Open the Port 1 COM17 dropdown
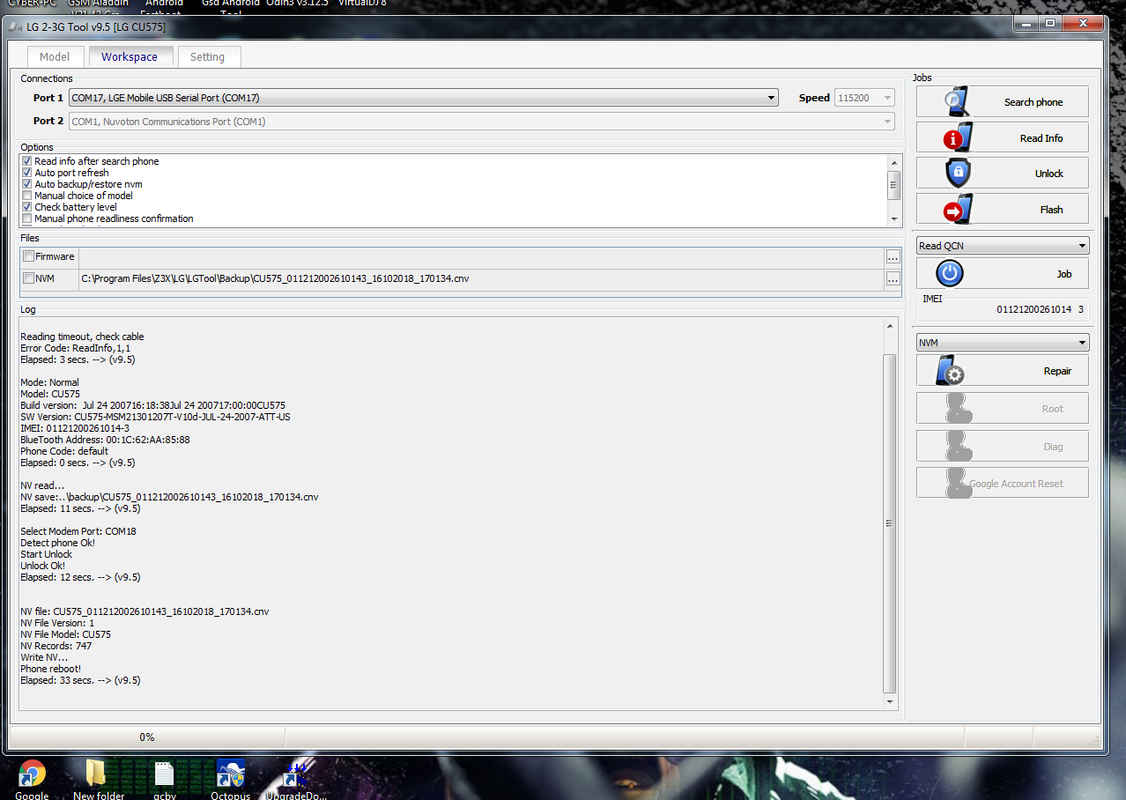Viewport: 1126px width, 800px height. click(x=424, y=98)
